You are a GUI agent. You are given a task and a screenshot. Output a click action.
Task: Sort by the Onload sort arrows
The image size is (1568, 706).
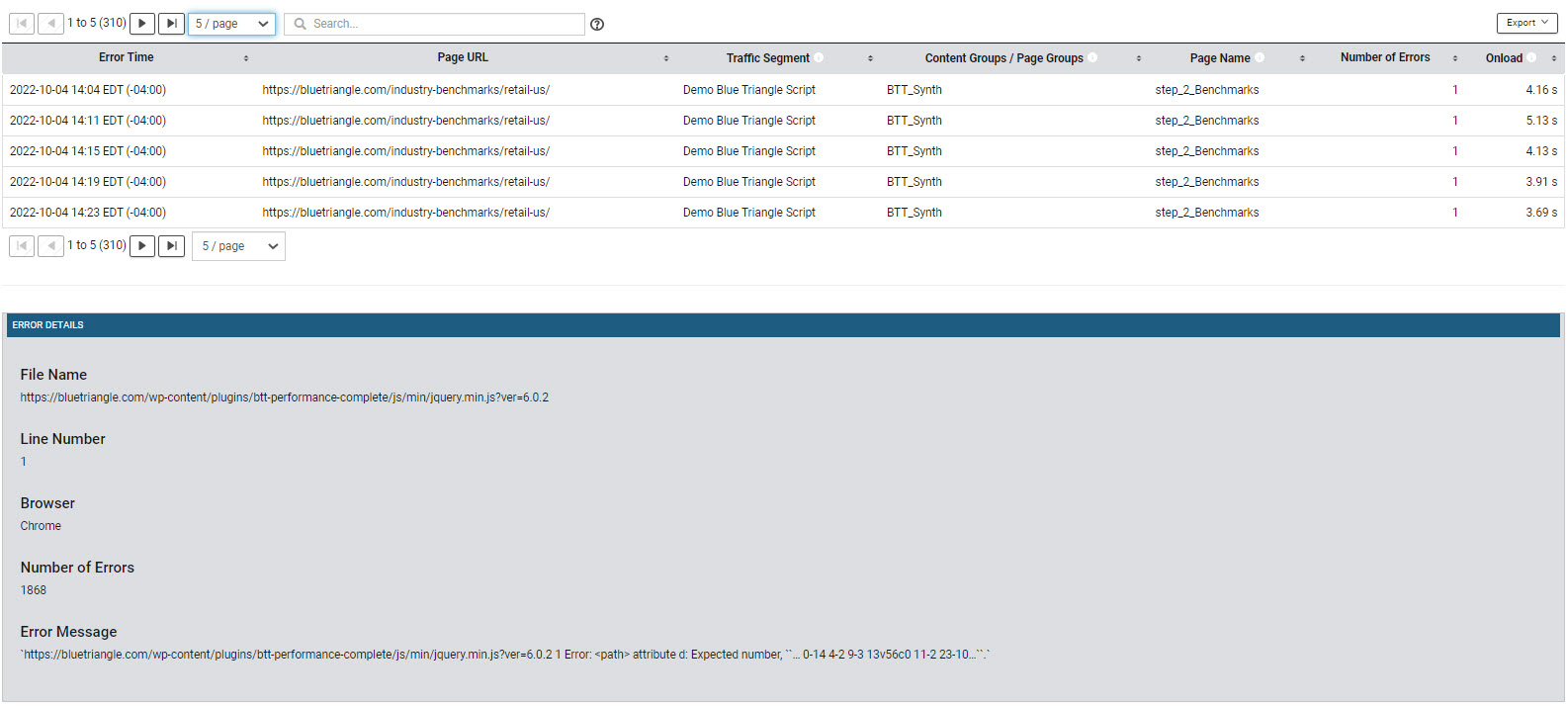1554,58
